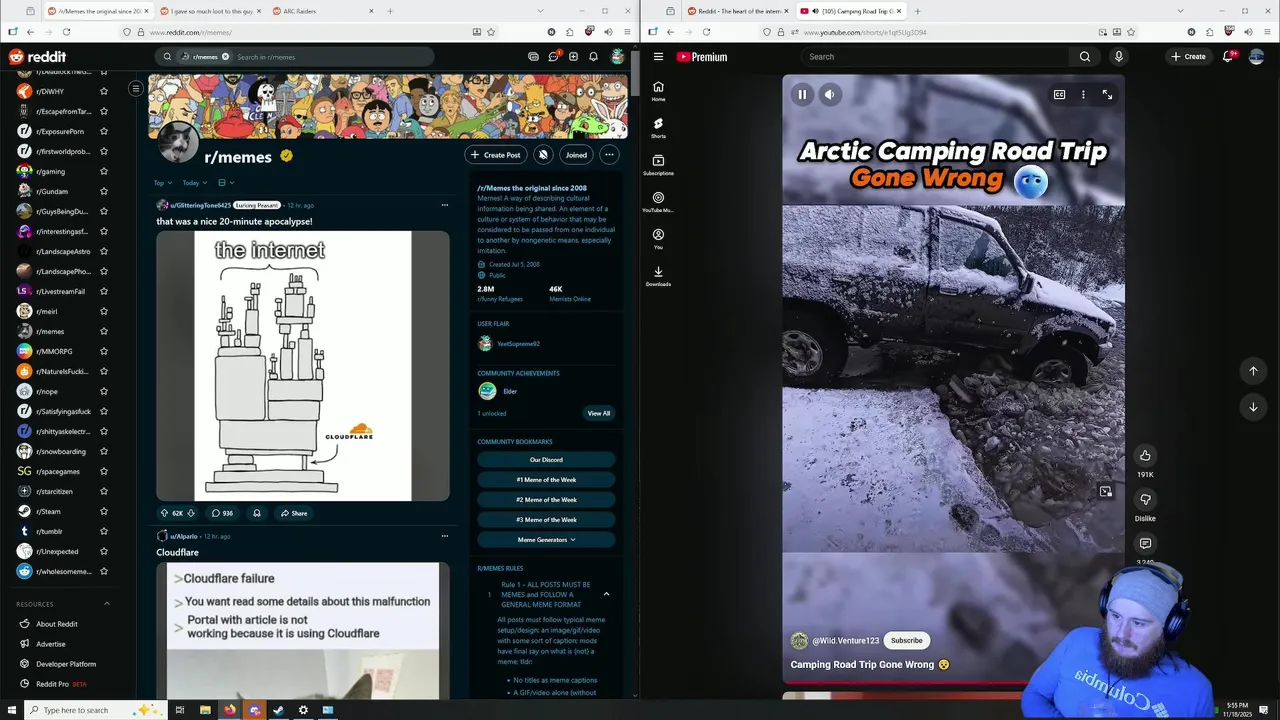Viewport: 1280px width, 720px height.
Task: Subscribe to @Wild.Venture123
Action: (907, 640)
